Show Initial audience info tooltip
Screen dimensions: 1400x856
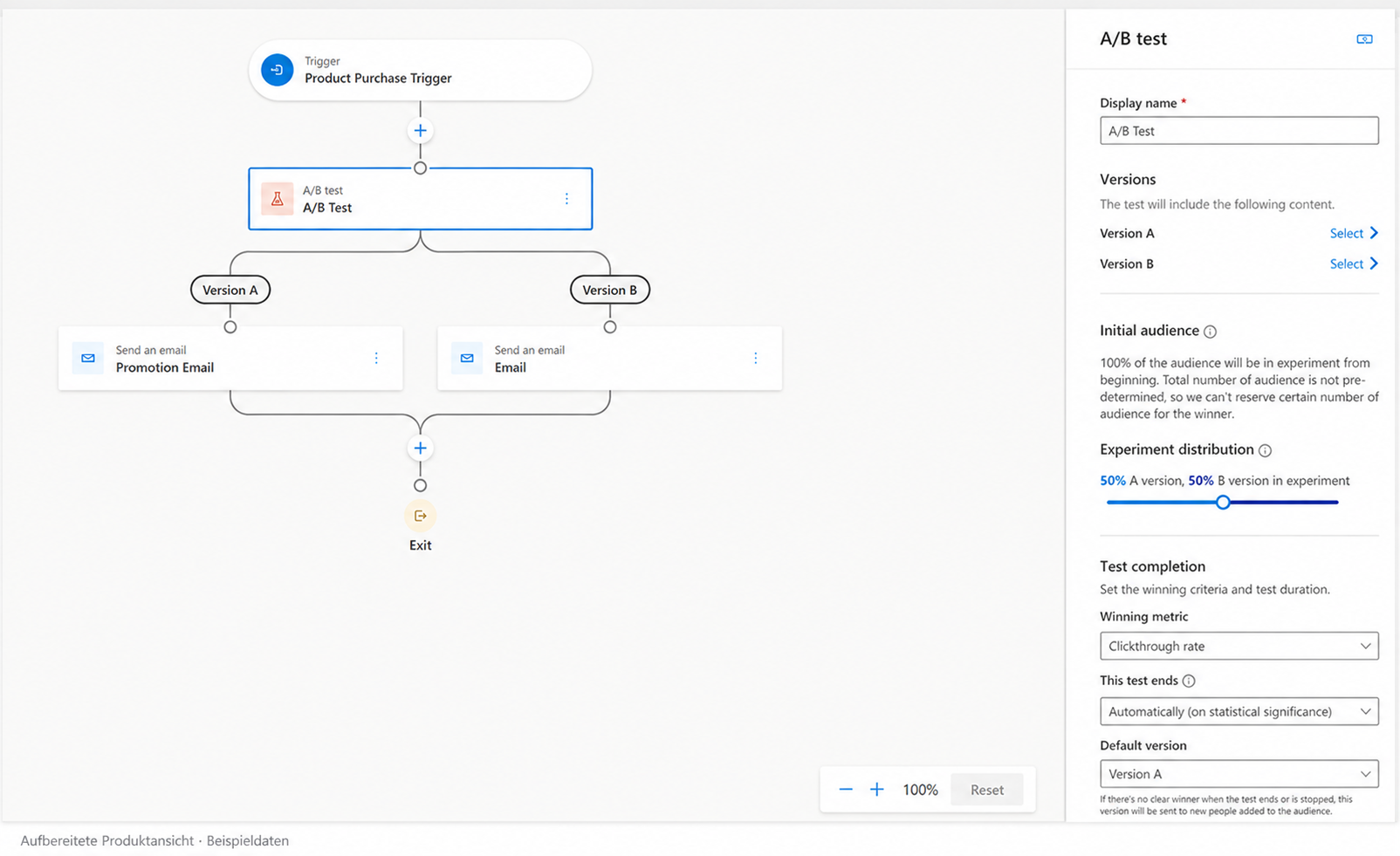click(1210, 332)
